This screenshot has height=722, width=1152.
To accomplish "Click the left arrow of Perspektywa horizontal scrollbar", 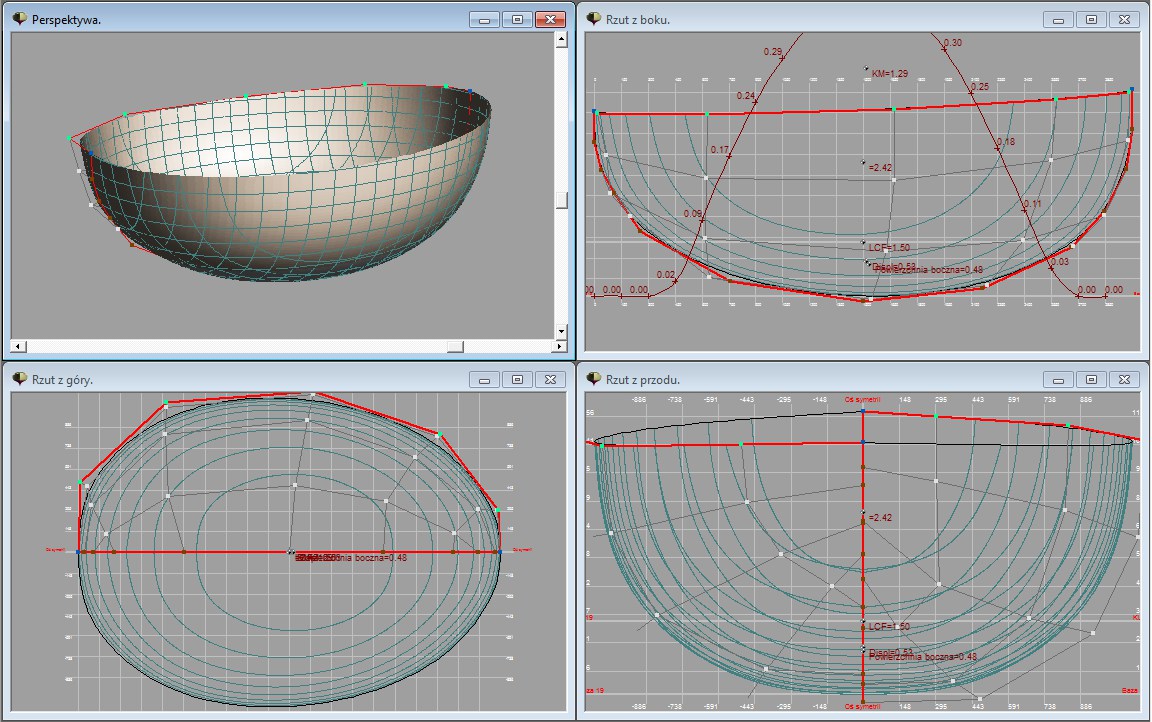I will (x=18, y=346).
